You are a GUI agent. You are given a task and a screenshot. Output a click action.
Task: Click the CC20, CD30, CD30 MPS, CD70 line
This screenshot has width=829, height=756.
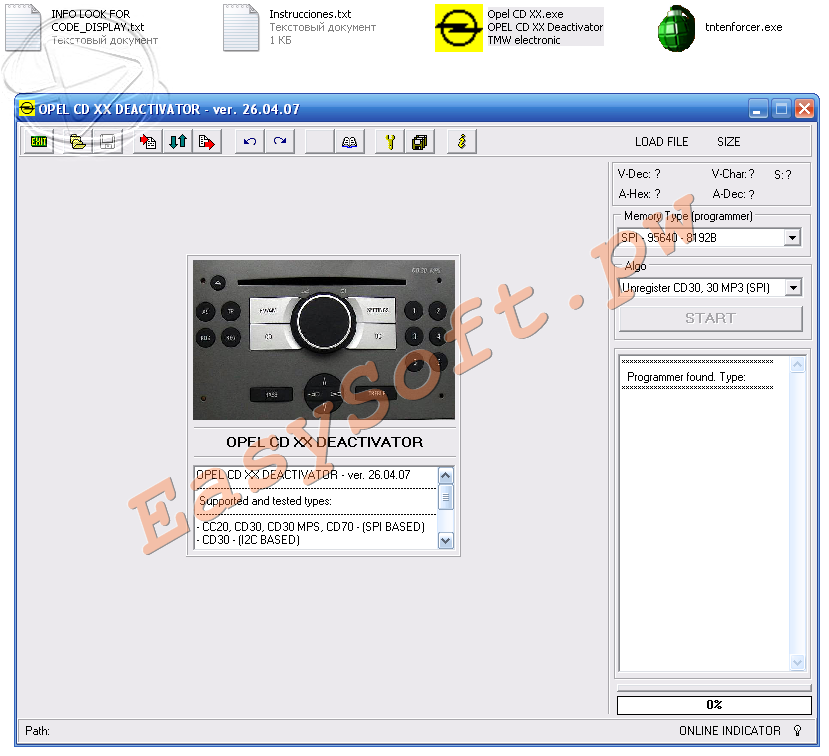pos(311,527)
